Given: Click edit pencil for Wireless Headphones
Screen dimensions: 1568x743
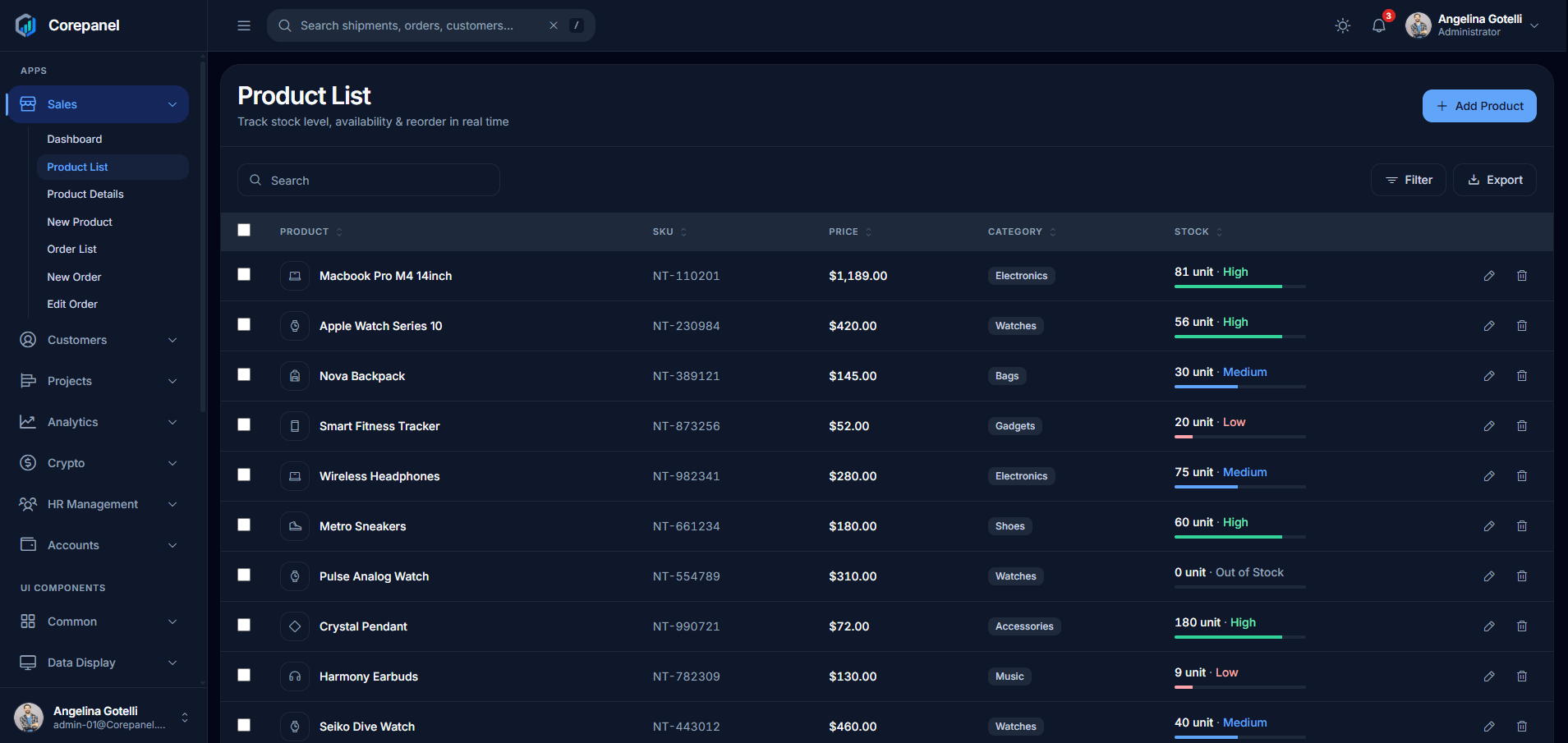Looking at the screenshot, I should [x=1489, y=476].
